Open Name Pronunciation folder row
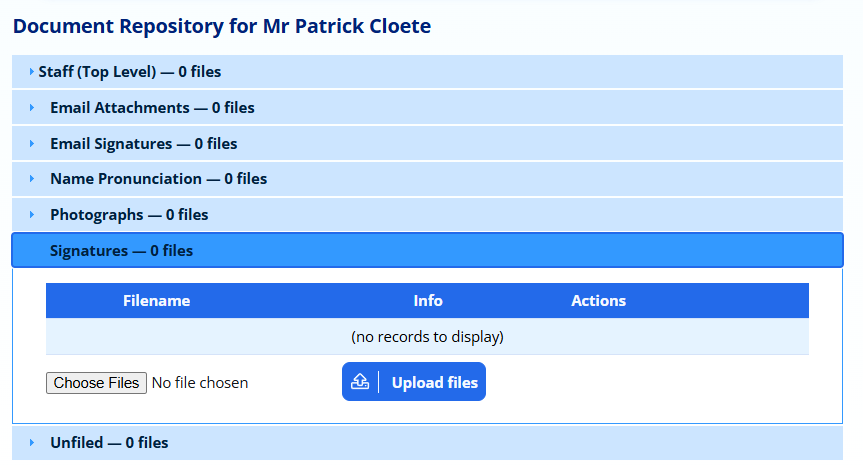Screen dimensions: 863x466 pyautogui.click(x=158, y=179)
